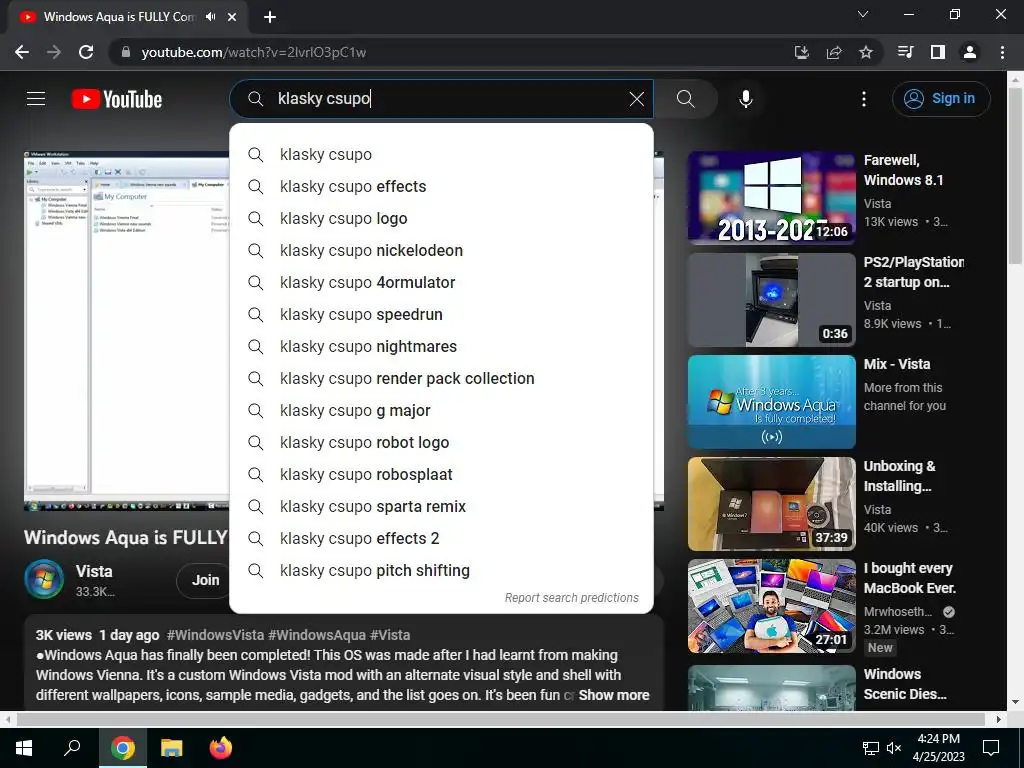Choose suggestion 'klasky csupo speedrun'
This screenshot has height=768, width=1024.
441,315
